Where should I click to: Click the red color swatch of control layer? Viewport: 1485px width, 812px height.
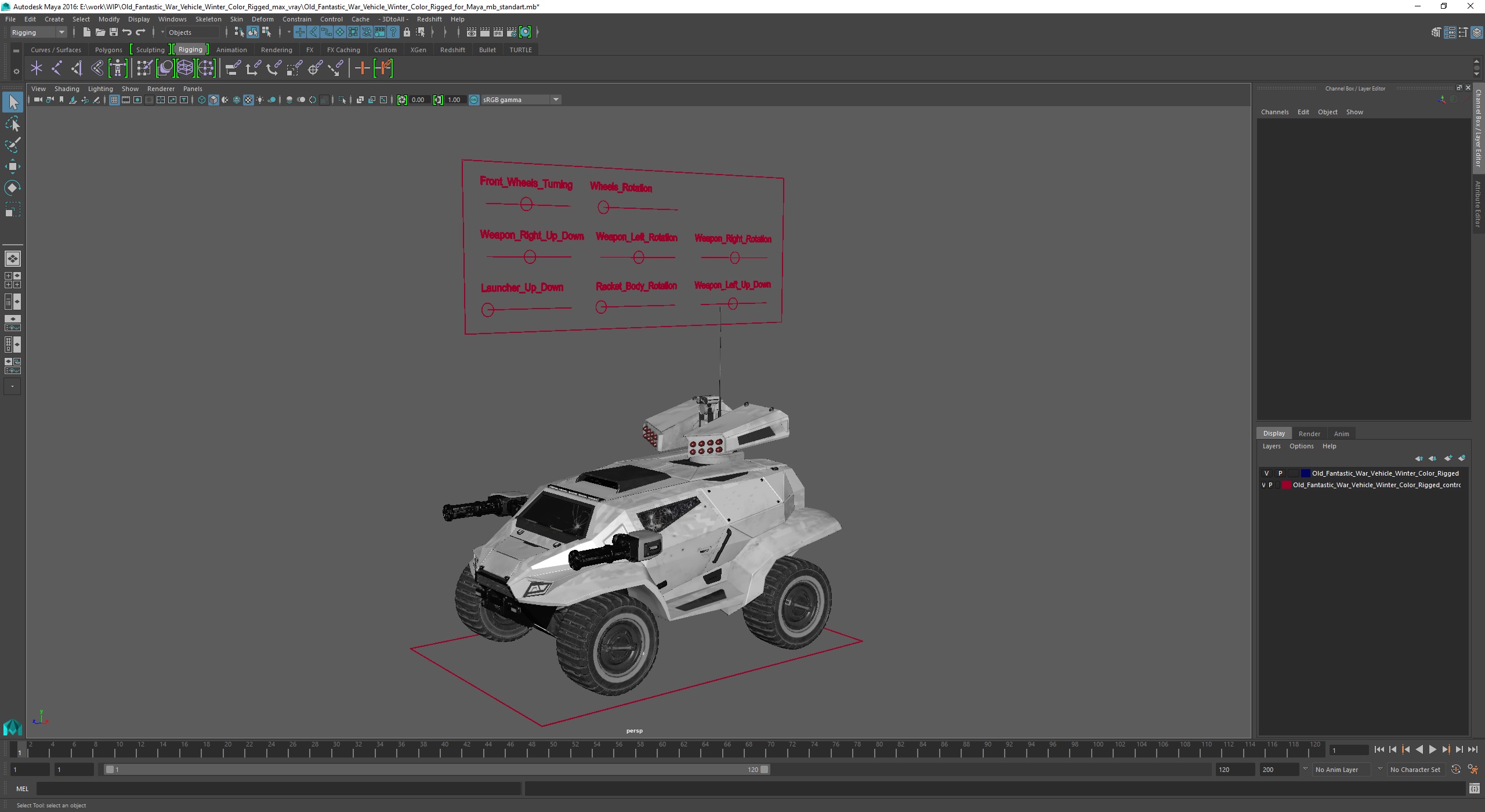coord(1286,485)
